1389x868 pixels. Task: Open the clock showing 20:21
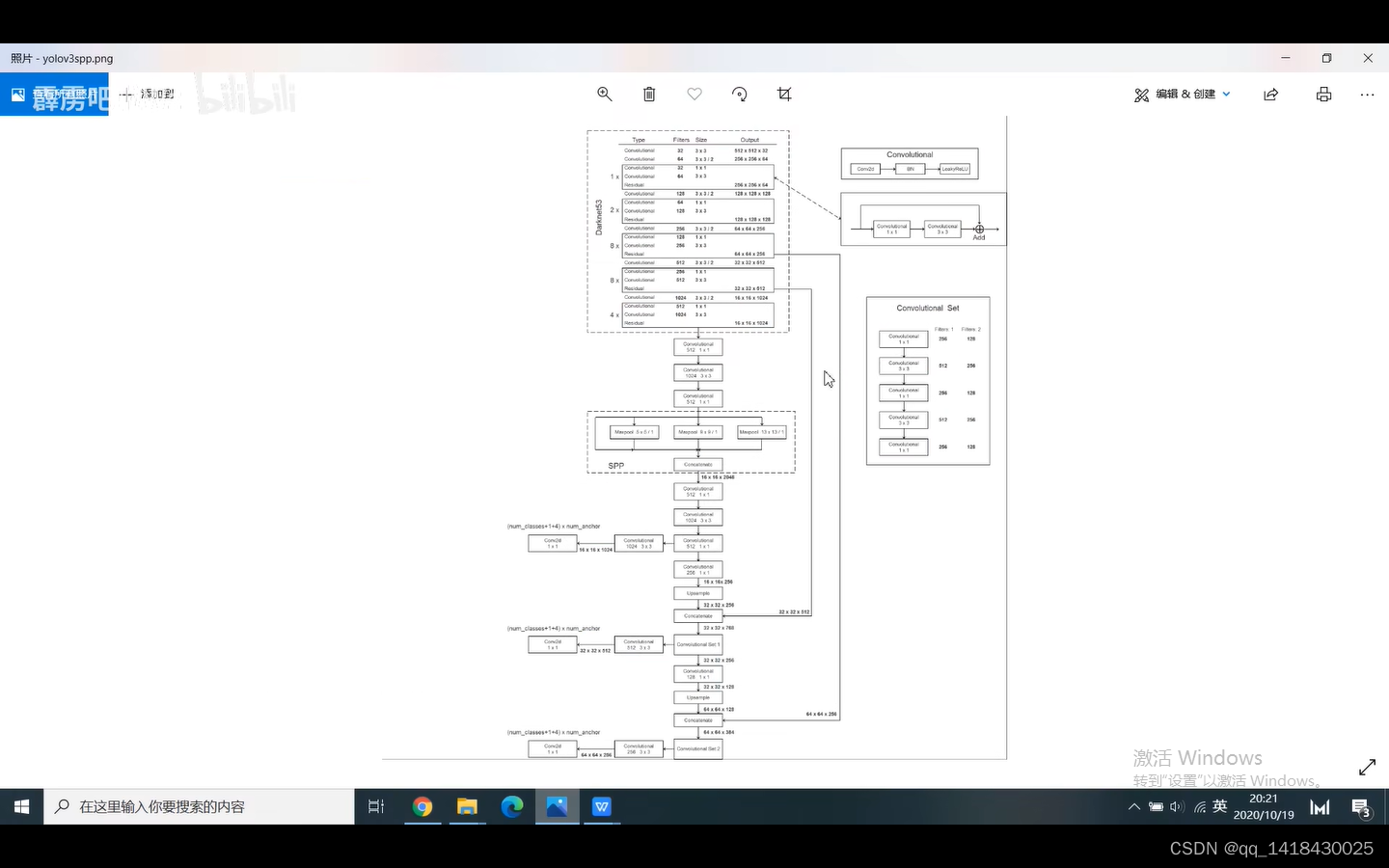1264,806
